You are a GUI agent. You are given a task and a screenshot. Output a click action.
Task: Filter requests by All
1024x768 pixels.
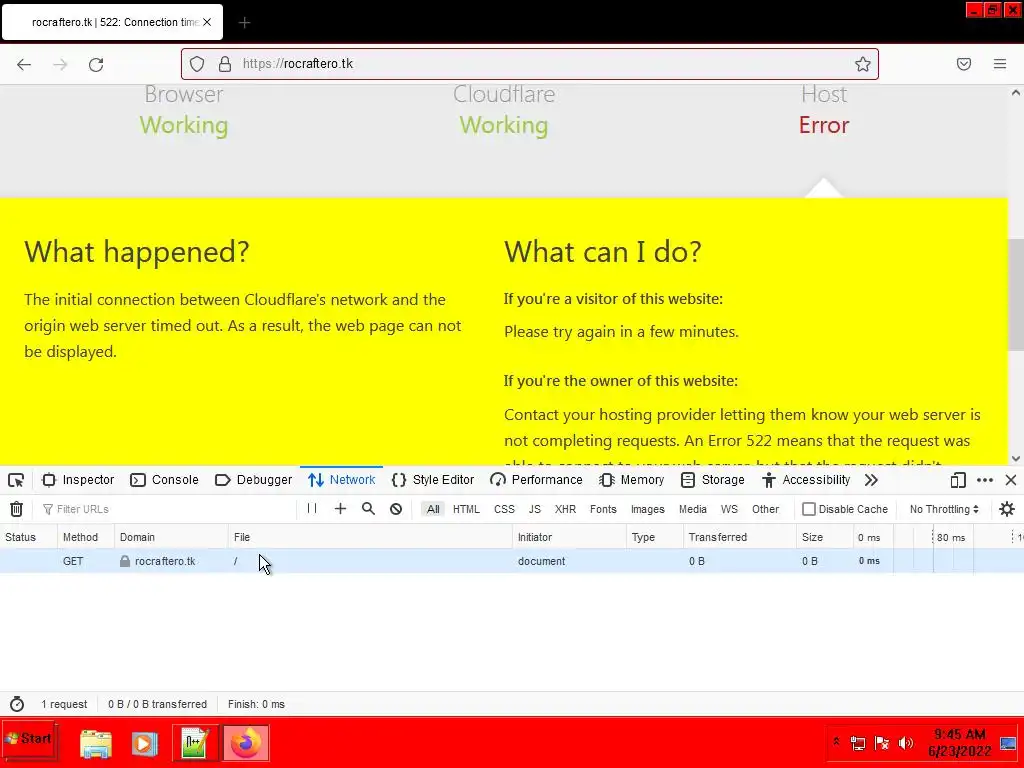pos(433,509)
